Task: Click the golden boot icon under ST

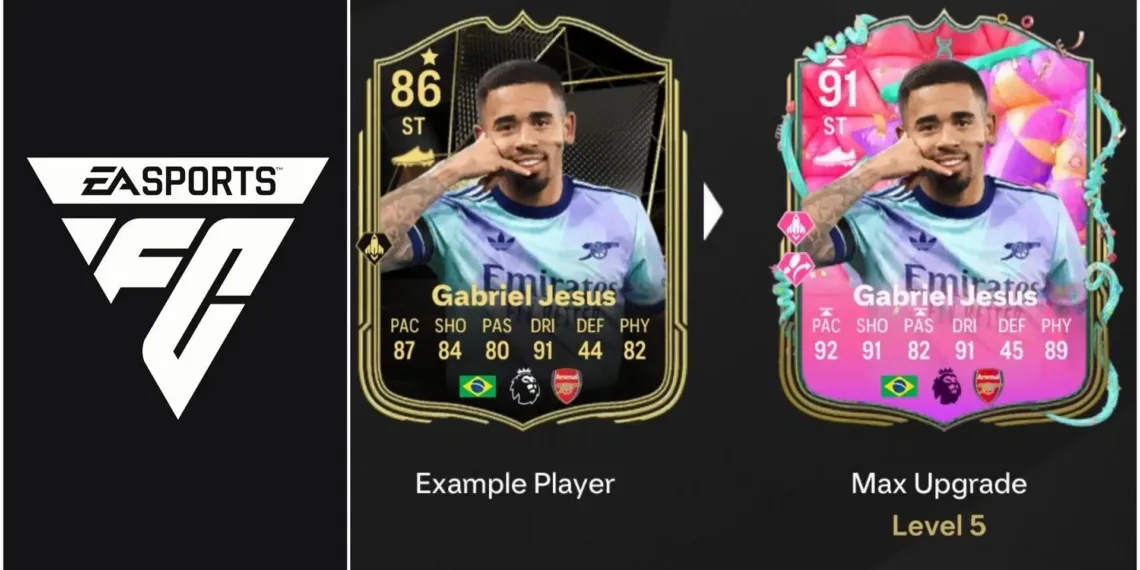Action: tap(412, 156)
